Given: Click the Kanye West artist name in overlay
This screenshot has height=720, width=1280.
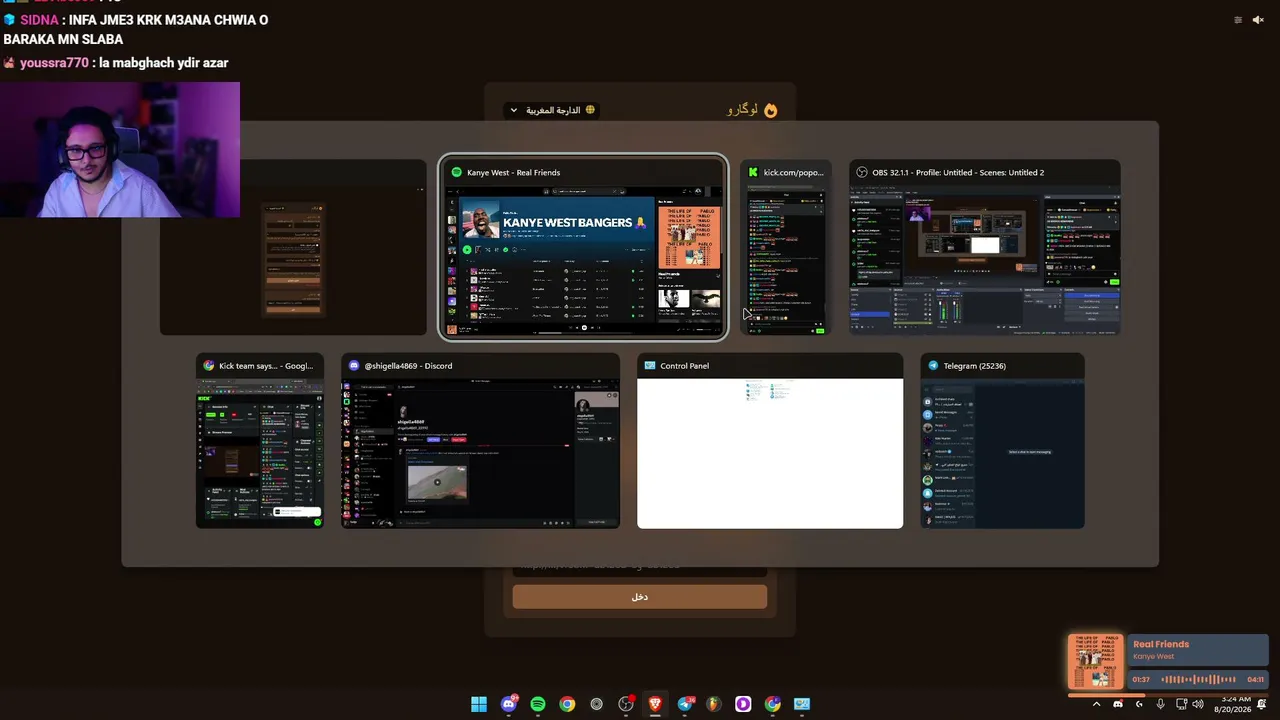Looking at the screenshot, I should 1154,657.
